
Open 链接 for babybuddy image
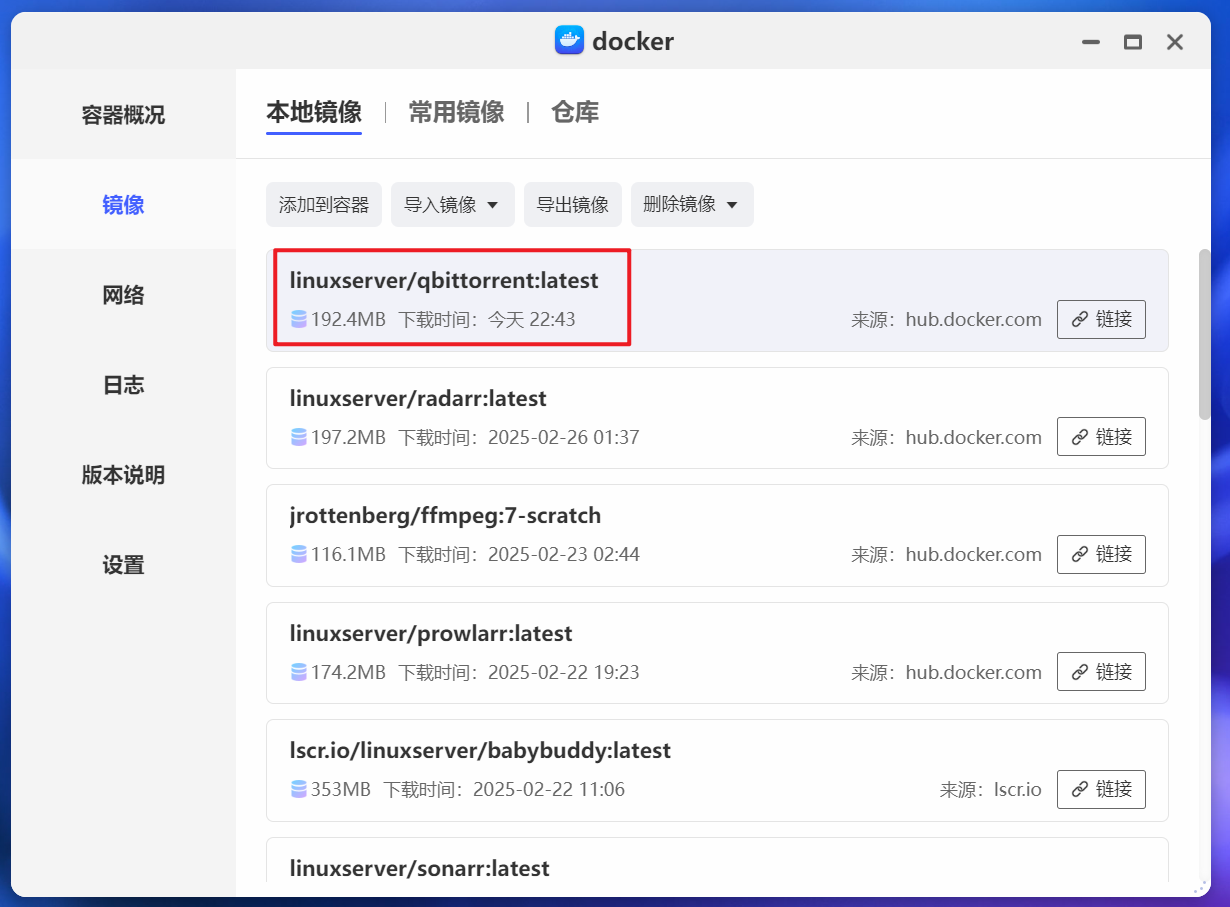(x=1101, y=789)
